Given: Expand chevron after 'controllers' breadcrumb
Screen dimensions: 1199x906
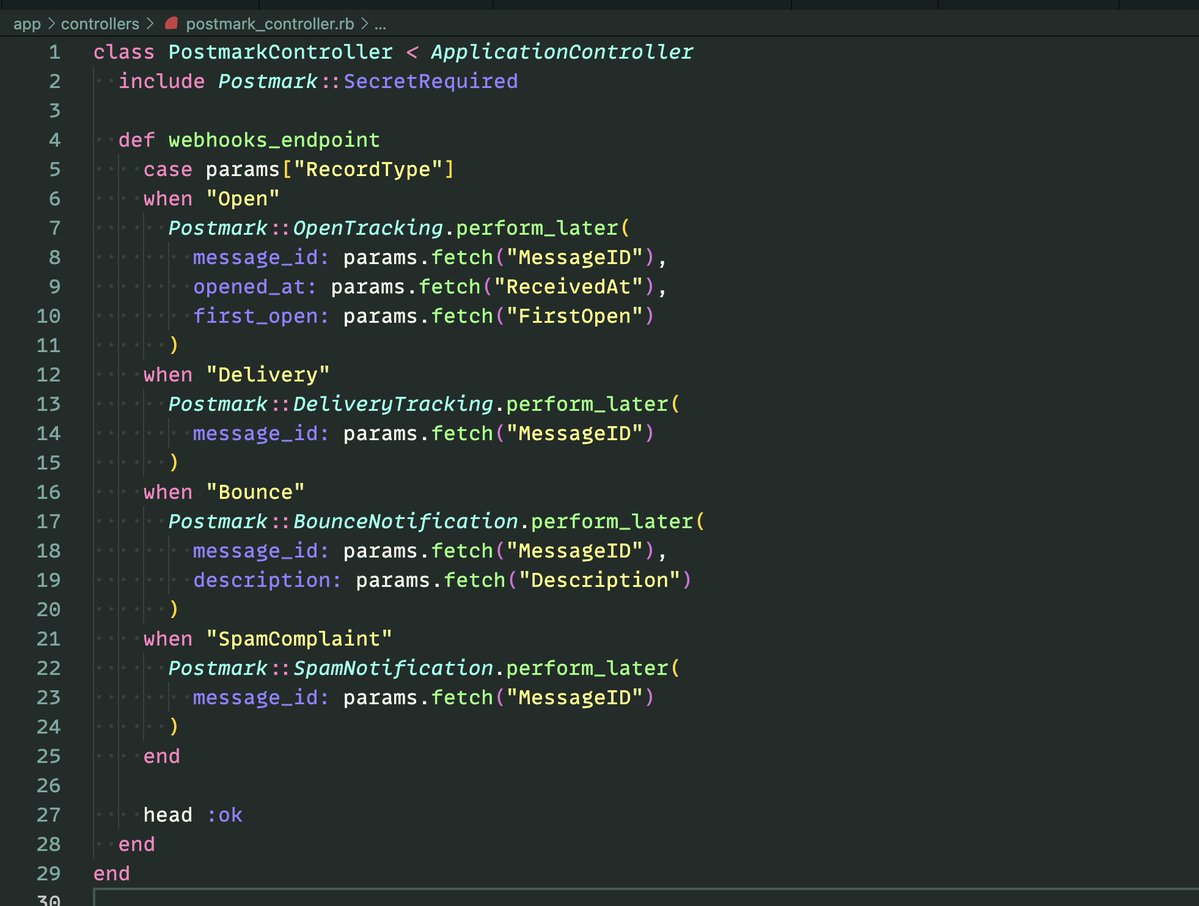Looking at the screenshot, I should (150, 24).
